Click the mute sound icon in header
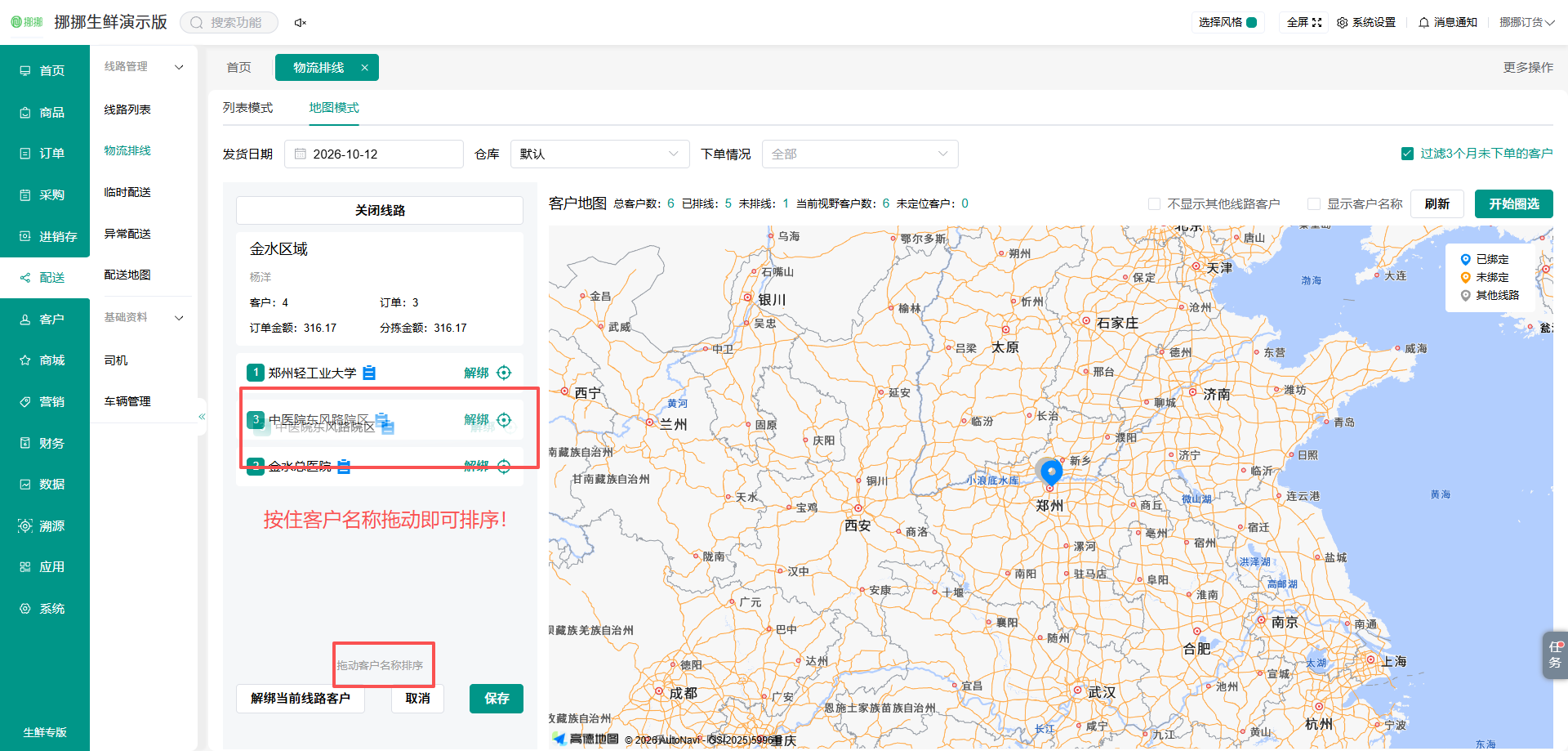Image resolution: width=1568 pixels, height=751 pixels. coord(300,23)
